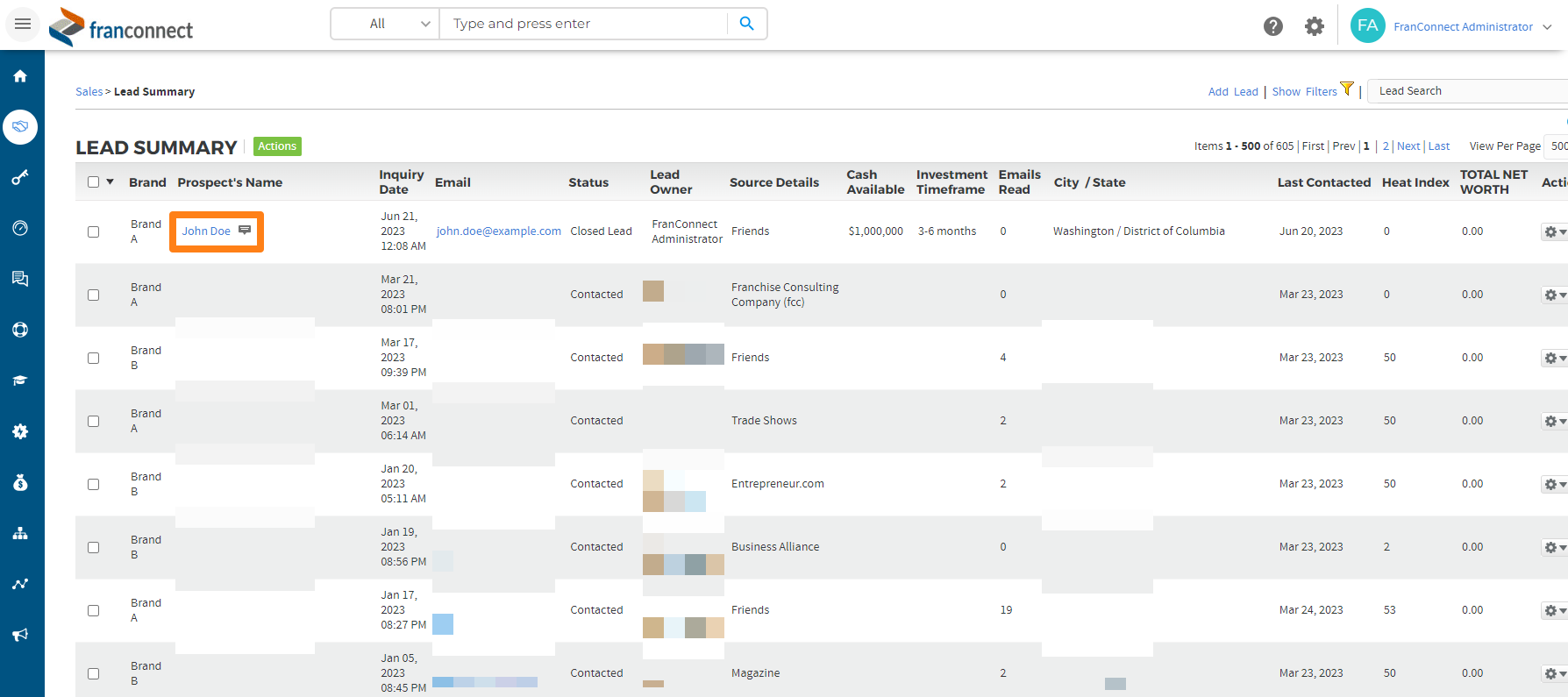This screenshot has width=1568, height=697.
Task: Click into the Lead Search field
Action: click(1469, 91)
